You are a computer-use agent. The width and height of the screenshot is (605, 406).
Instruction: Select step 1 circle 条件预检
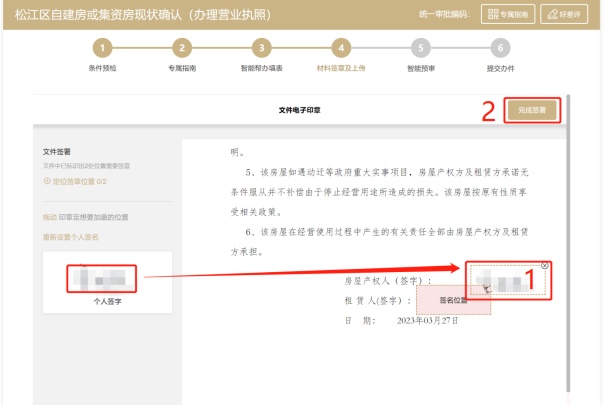click(104, 48)
